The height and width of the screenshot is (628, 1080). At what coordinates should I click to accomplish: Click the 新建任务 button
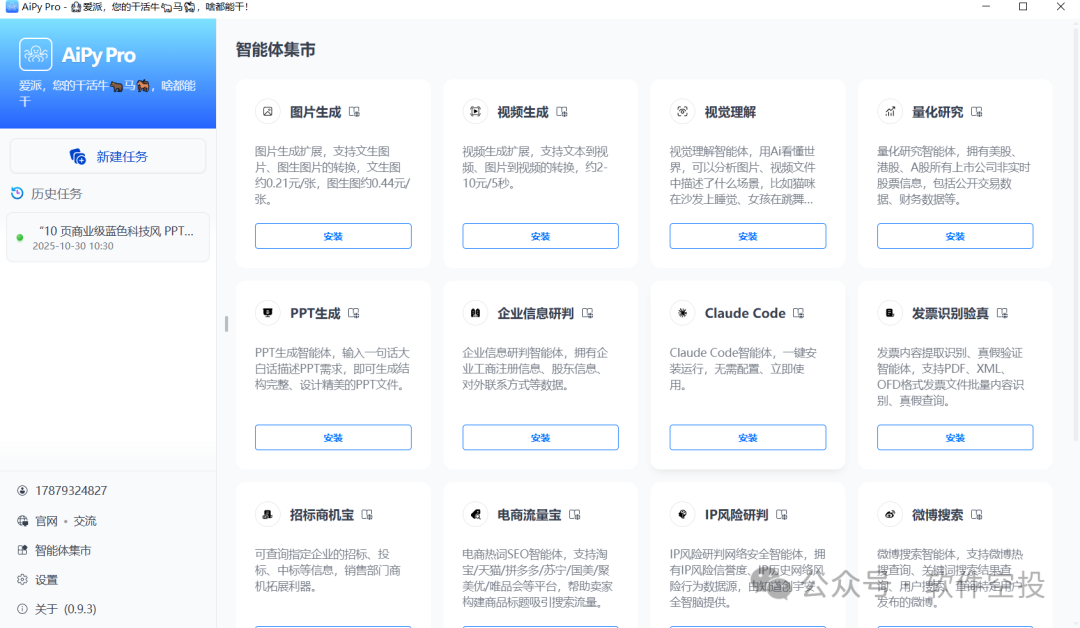pos(107,155)
